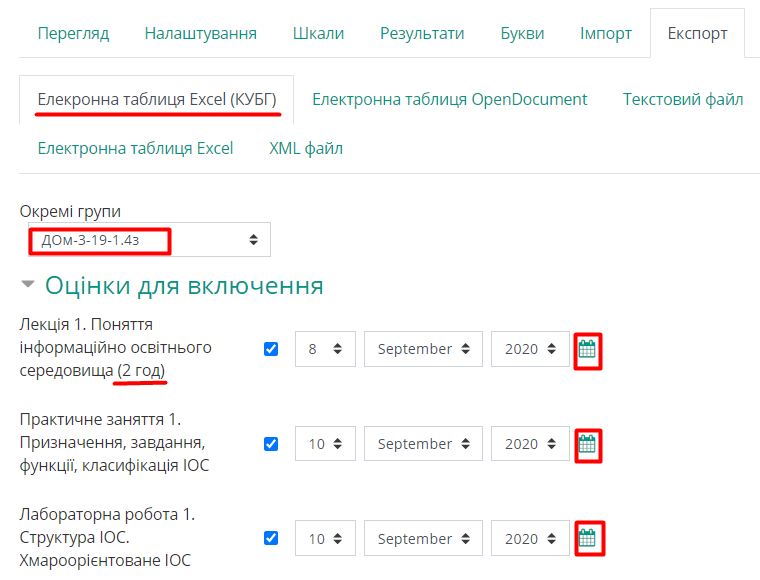The width and height of the screenshot is (760, 580).
Task: Disable the Лабораторна робота 1 checkbox
Action: pyautogui.click(x=271, y=538)
